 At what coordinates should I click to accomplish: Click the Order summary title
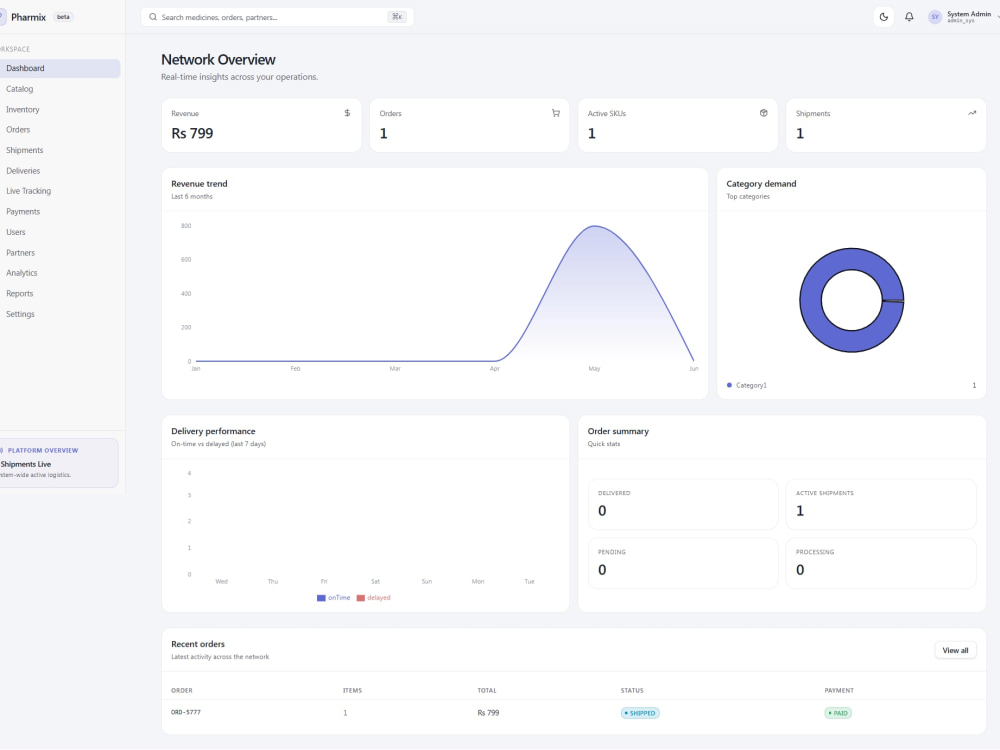coord(618,431)
